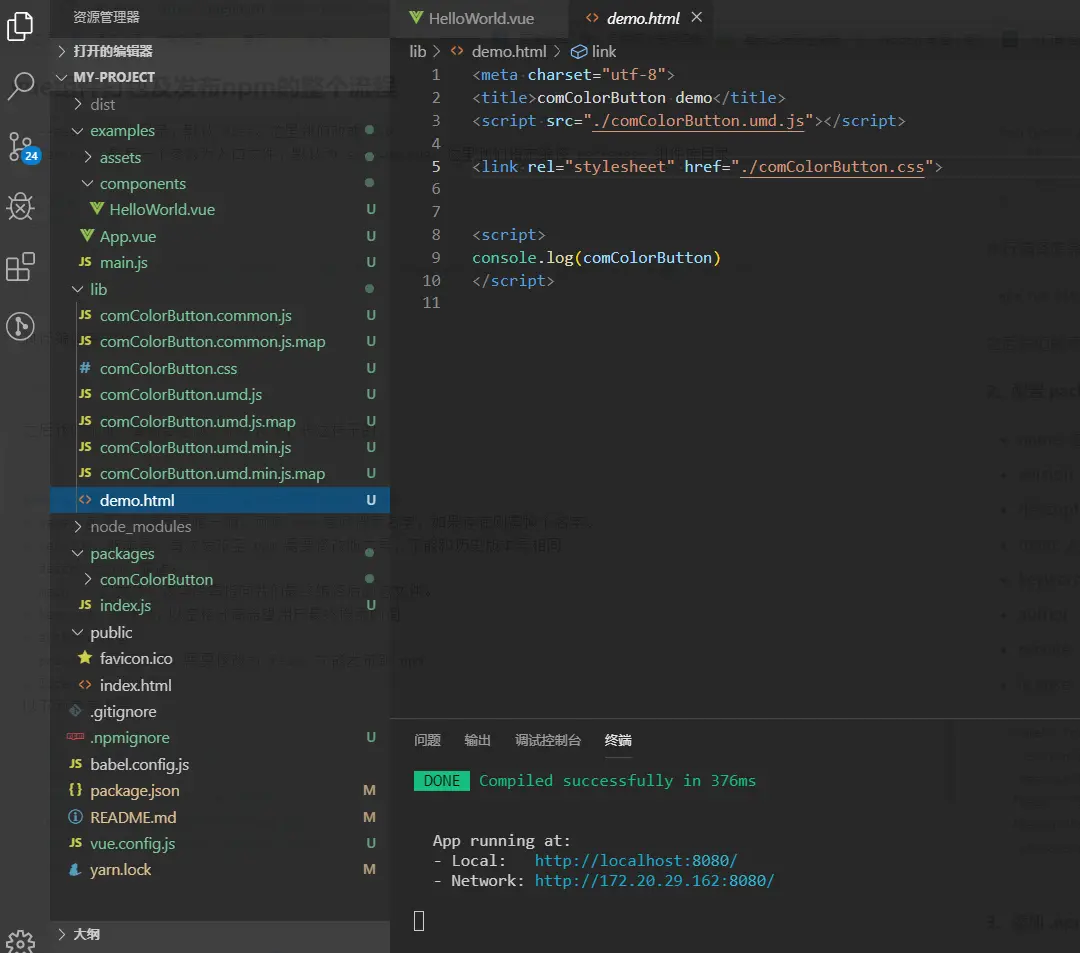Expand the 大纲 outline section
The width and height of the screenshot is (1080, 953).
click(x=220, y=934)
